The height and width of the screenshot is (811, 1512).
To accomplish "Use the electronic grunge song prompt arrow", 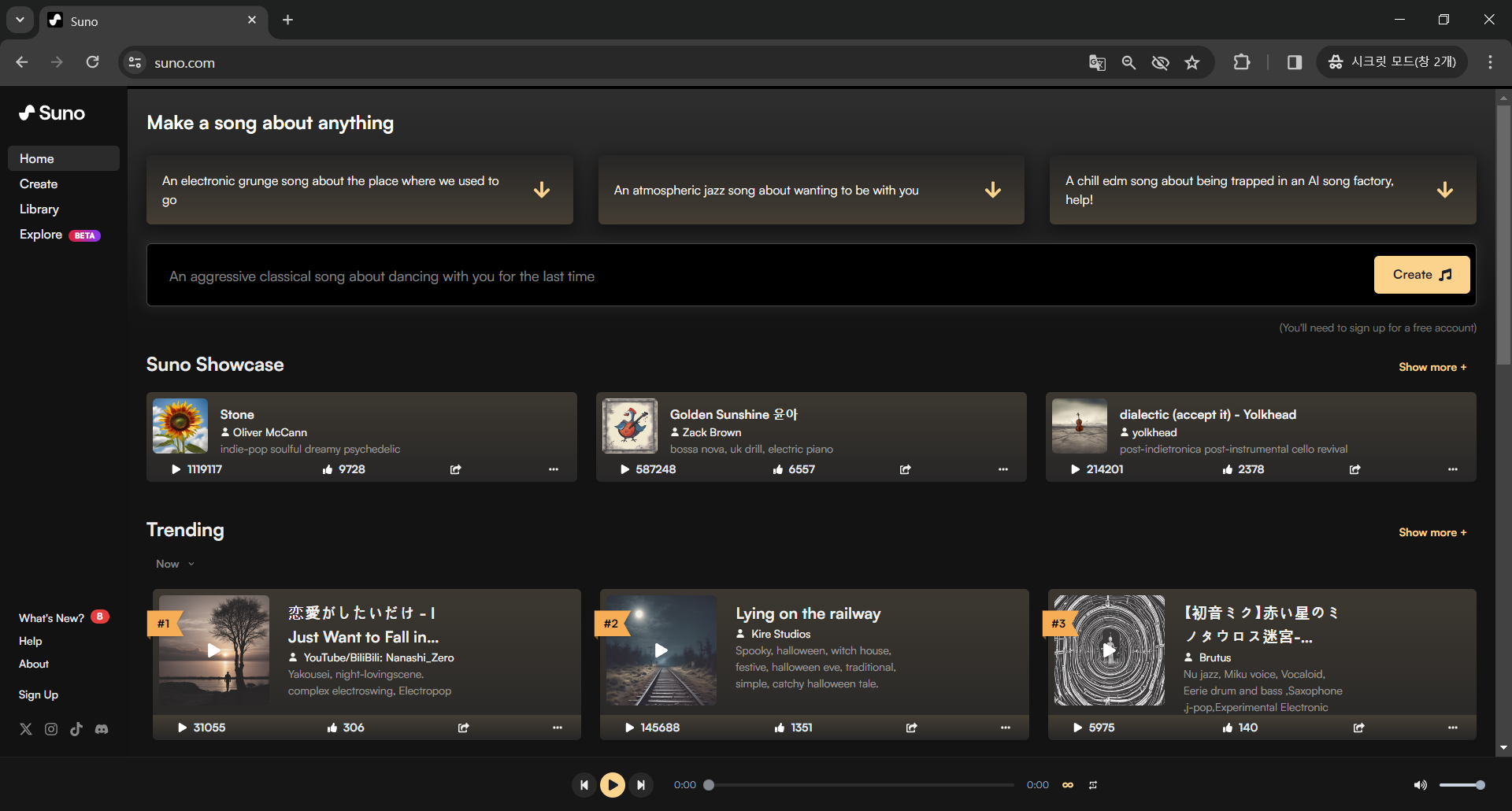I will (x=542, y=190).
